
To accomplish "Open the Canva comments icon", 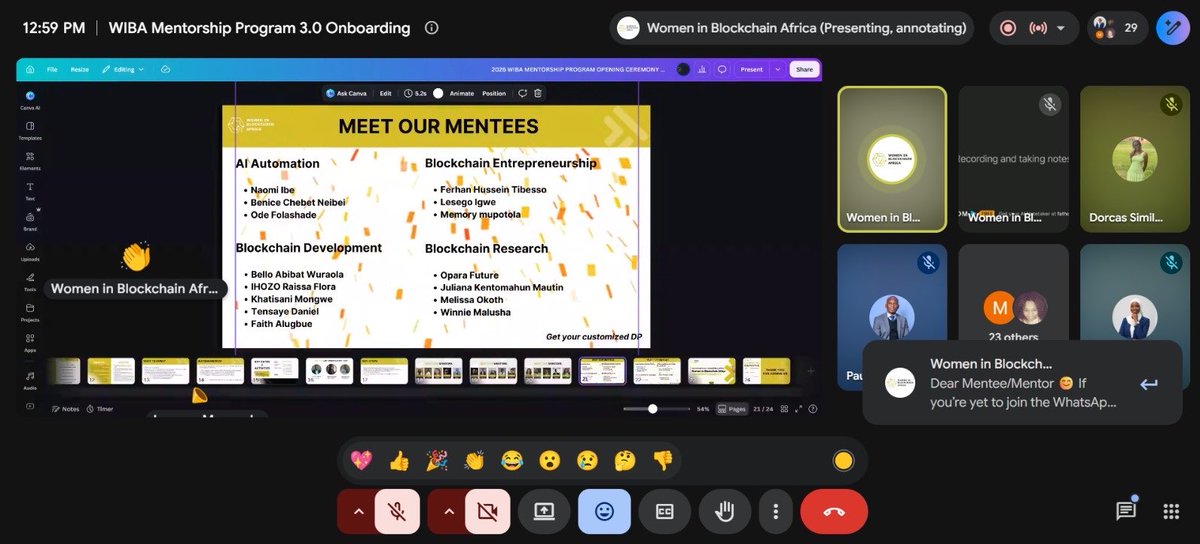I will pos(722,69).
